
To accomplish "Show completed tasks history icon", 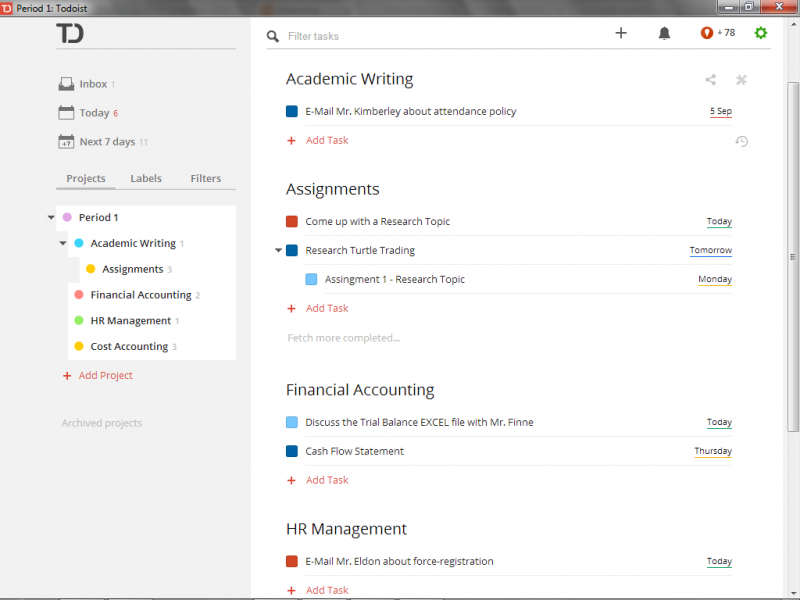I will (x=742, y=141).
